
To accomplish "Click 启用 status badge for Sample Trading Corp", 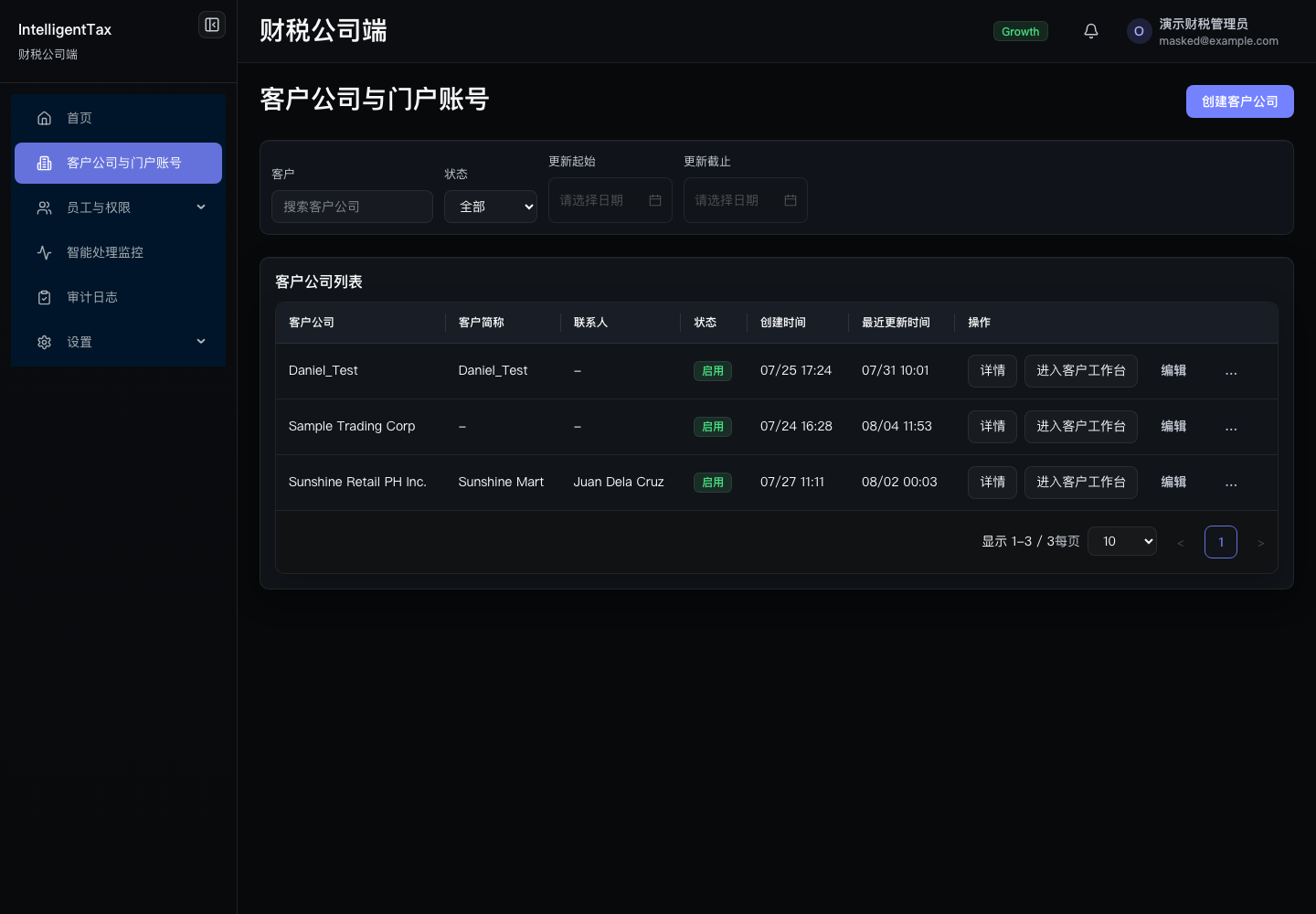I will pos(713,427).
